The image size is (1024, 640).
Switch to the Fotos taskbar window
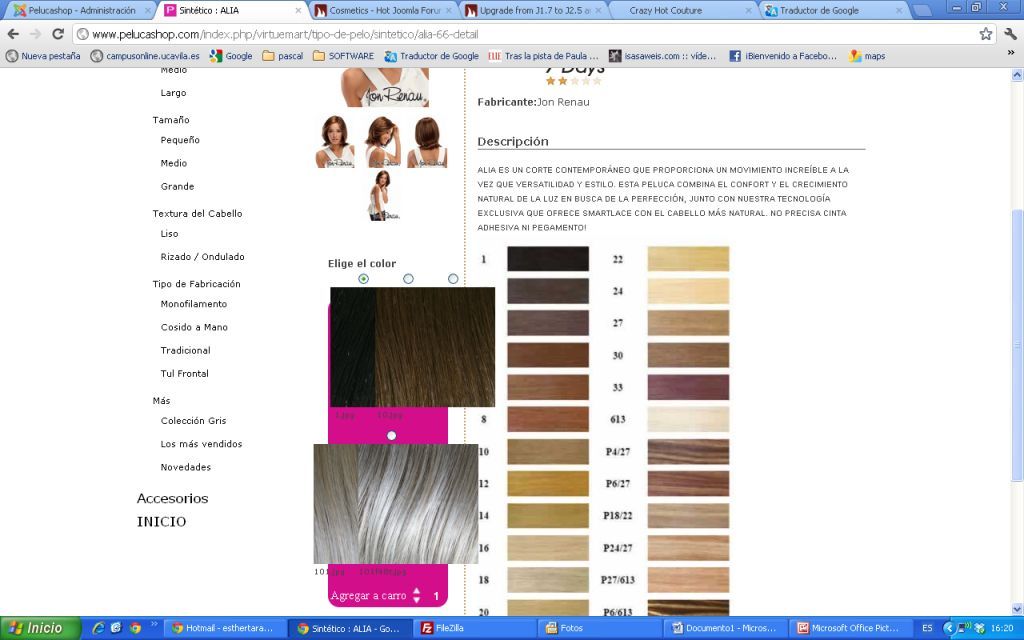(602, 628)
